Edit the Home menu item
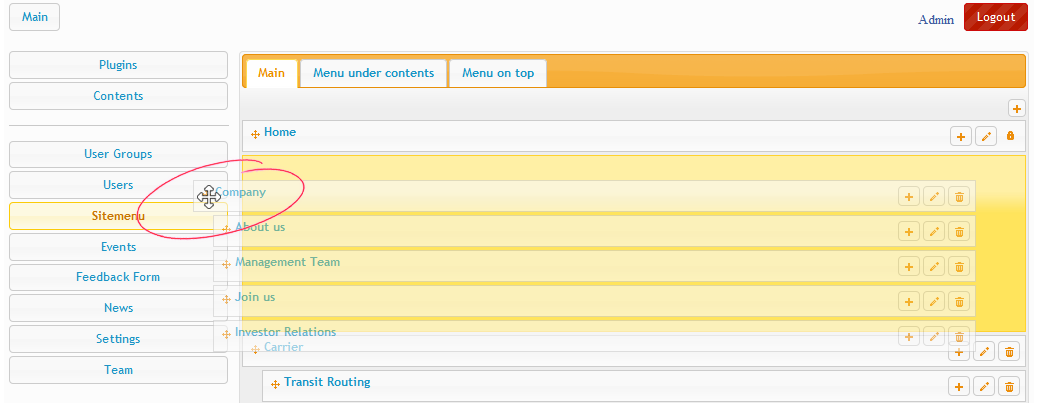 (985, 136)
